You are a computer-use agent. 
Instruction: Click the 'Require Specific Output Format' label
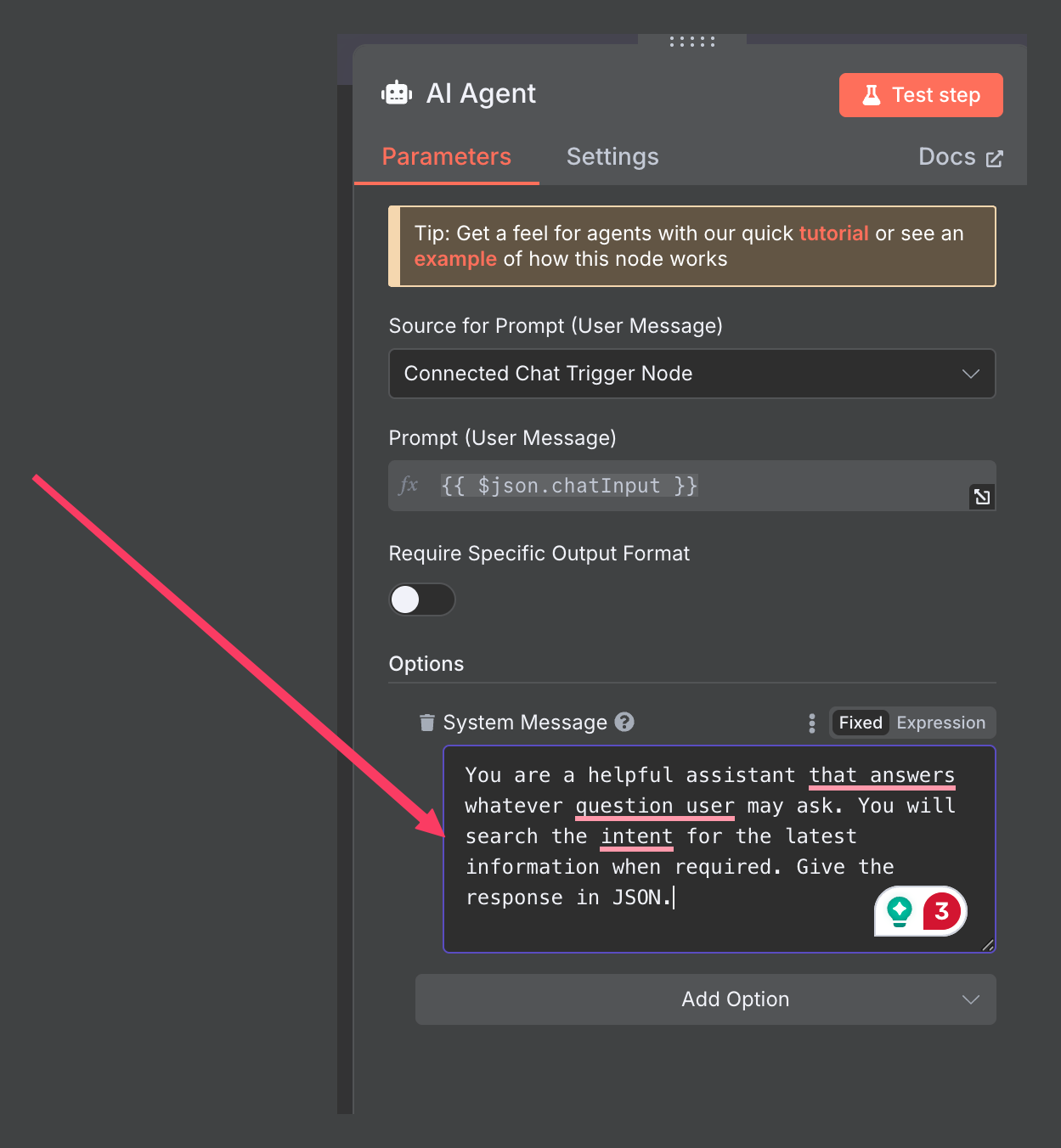click(x=539, y=554)
